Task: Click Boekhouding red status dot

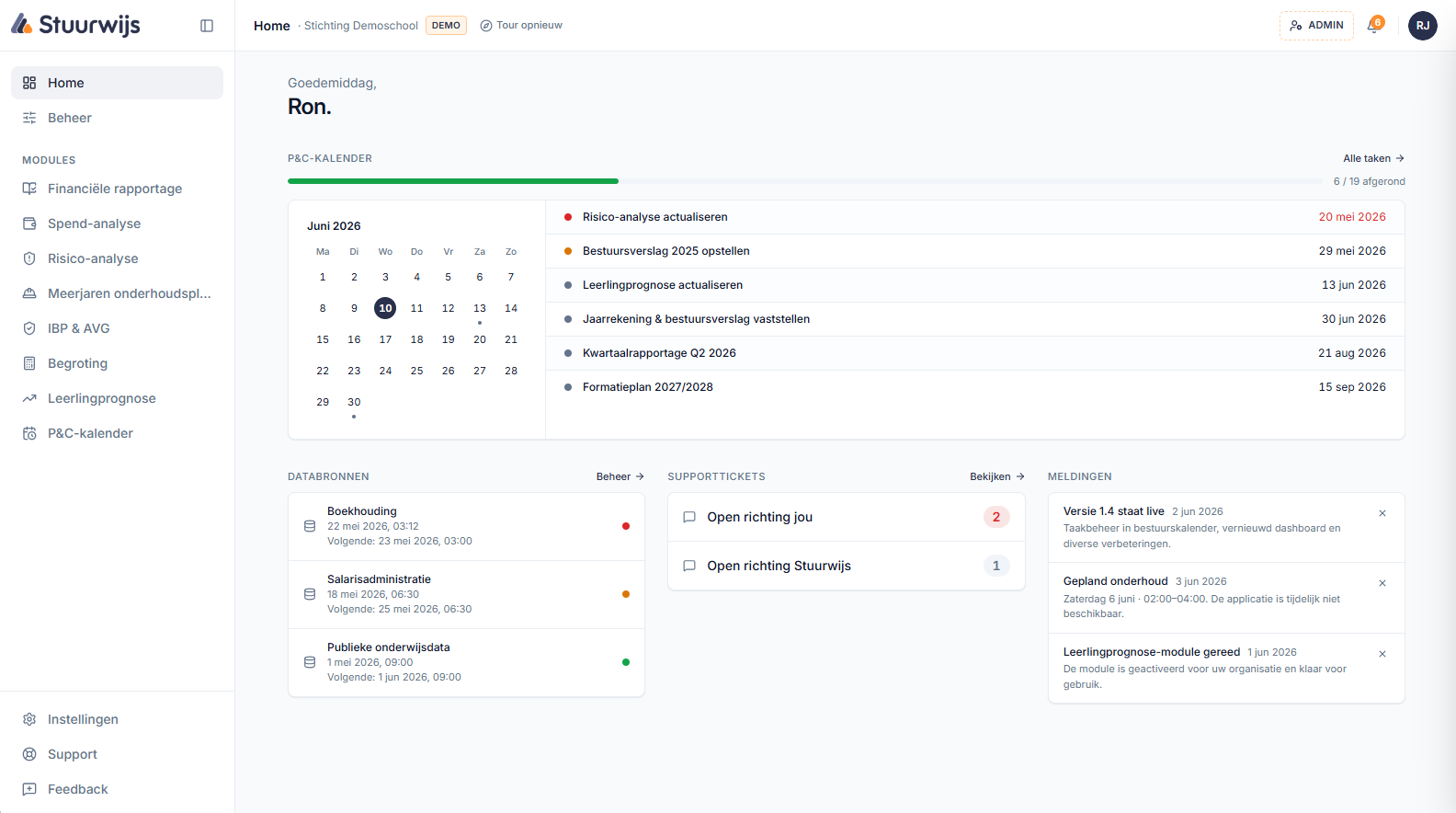Action: [x=626, y=526]
